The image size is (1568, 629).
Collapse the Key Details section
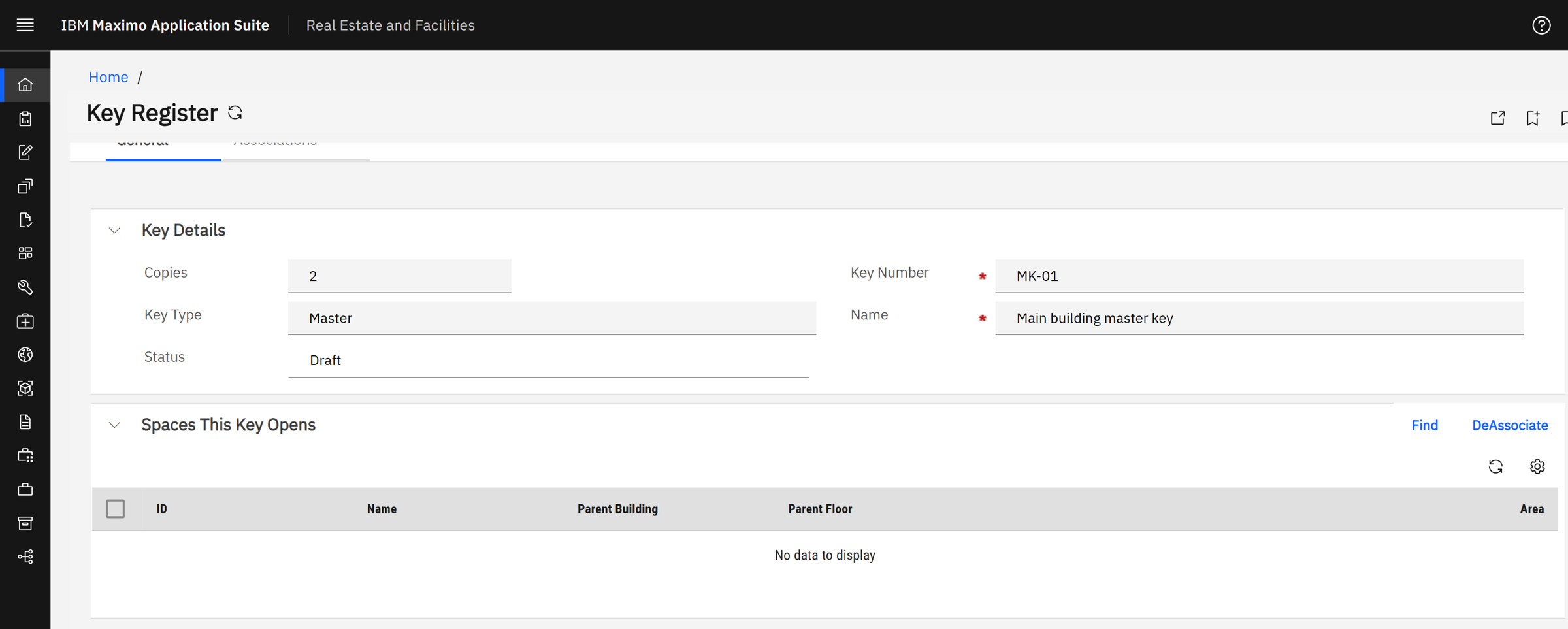[x=114, y=231]
